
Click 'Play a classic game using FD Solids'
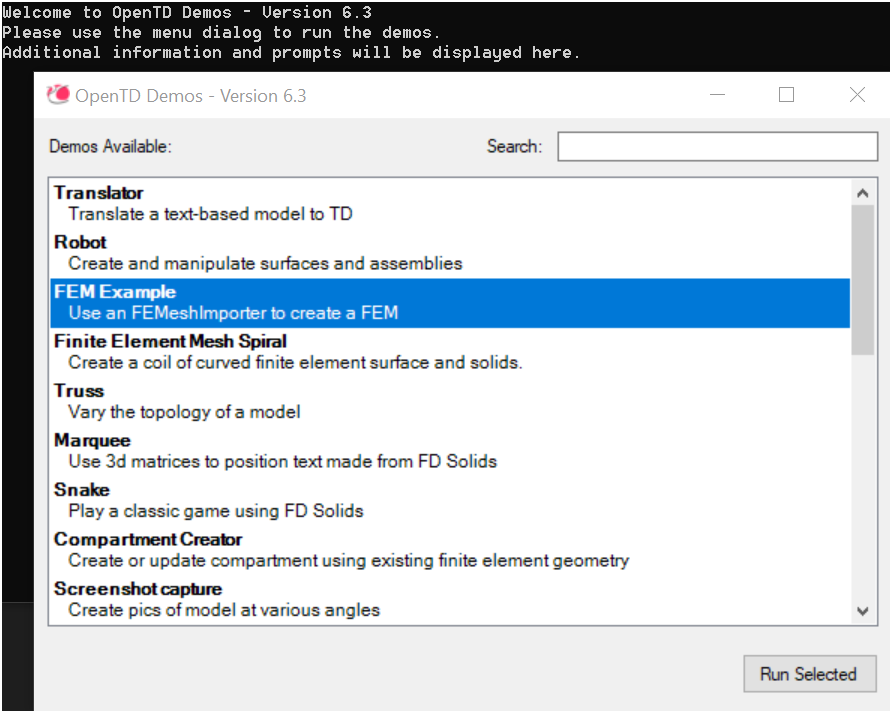coord(216,511)
